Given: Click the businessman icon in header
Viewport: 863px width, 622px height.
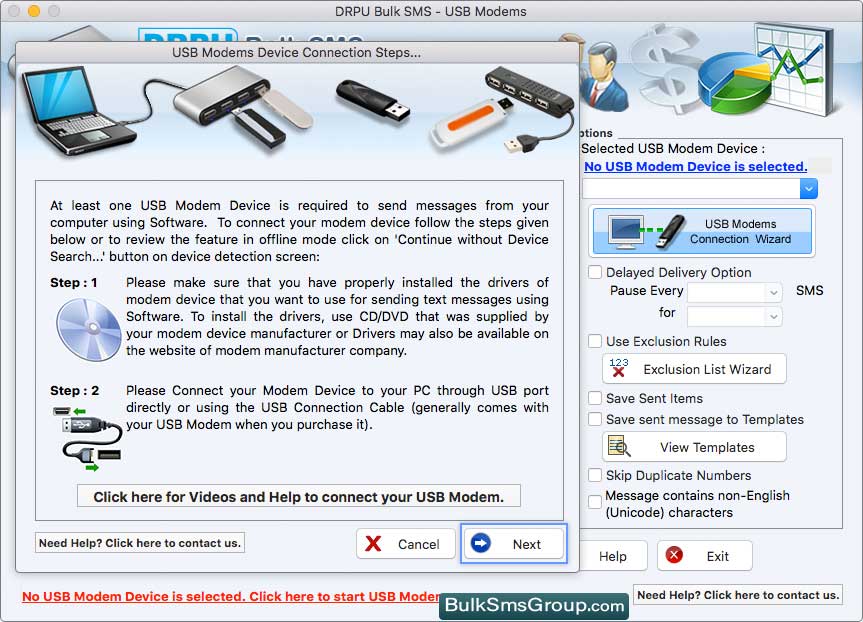Looking at the screenshot, I should (604, 76).
